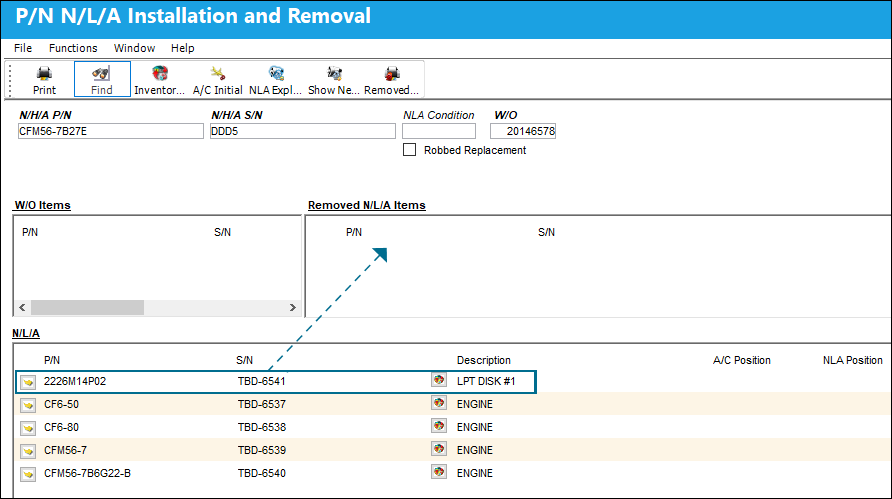Click W/O Items horizontal scrollbar thumb
This screenshot has width=892, height=499.
tap(87, 307)
